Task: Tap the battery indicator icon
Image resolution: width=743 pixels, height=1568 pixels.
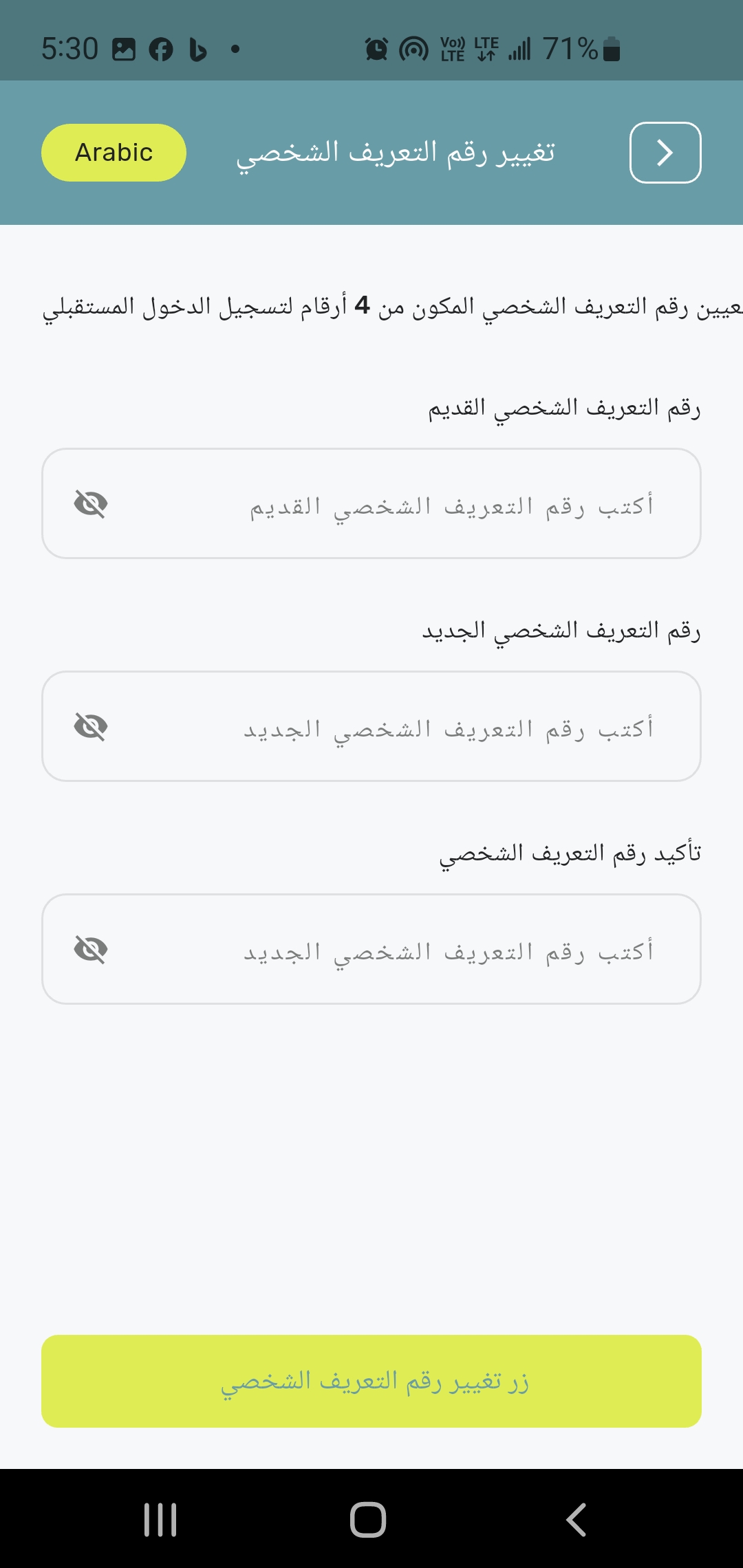Action: 612,50
